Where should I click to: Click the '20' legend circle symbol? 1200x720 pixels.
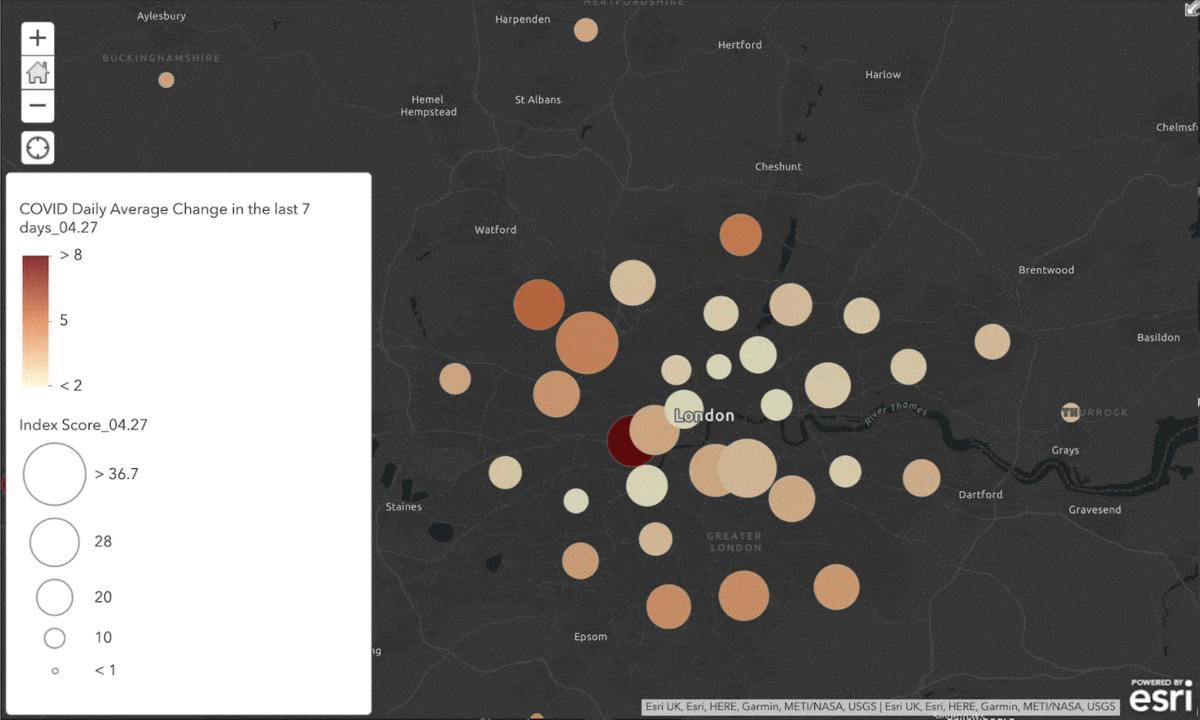pyautogui.click(x=55, y=596)
